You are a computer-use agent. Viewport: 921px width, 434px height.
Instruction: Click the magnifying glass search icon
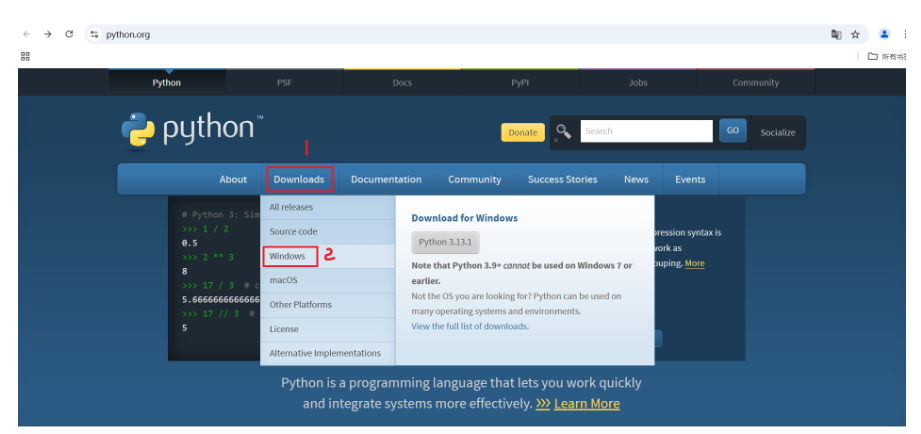point(564,132)
